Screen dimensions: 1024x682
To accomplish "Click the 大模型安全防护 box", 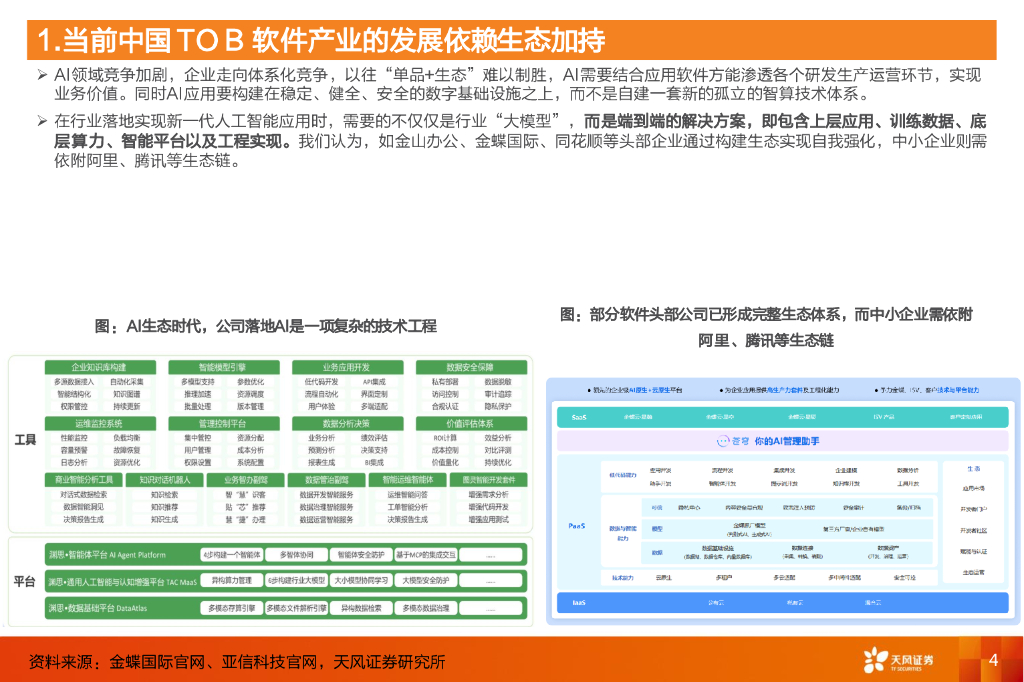I will tap(426, 581).
